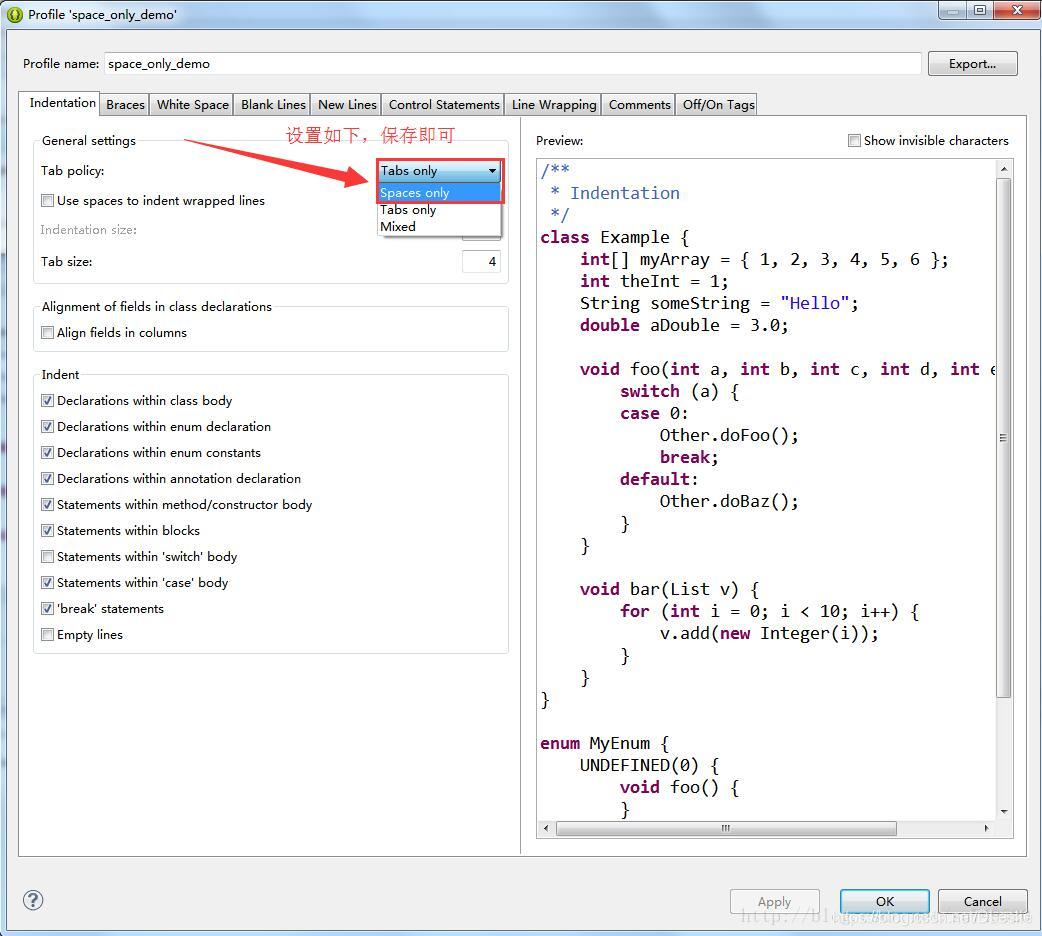1042x936 pixels.
Task: Switch to the Braces tab
Action: [x=125, y=104]
